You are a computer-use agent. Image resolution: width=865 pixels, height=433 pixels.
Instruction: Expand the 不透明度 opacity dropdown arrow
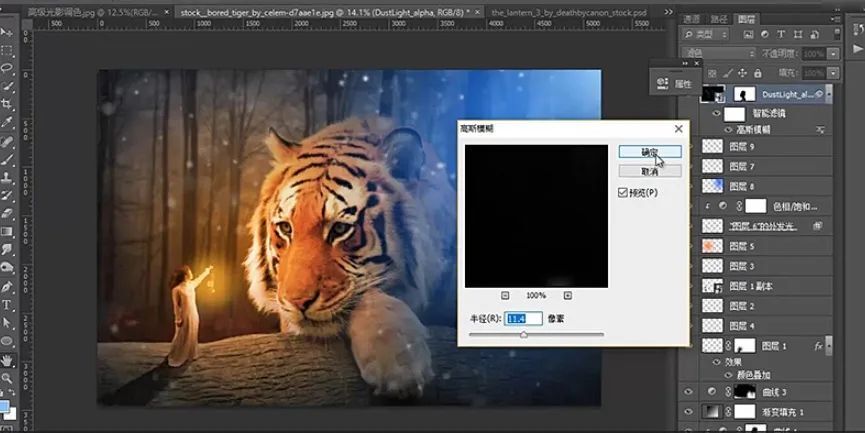[x=831, y=53]
